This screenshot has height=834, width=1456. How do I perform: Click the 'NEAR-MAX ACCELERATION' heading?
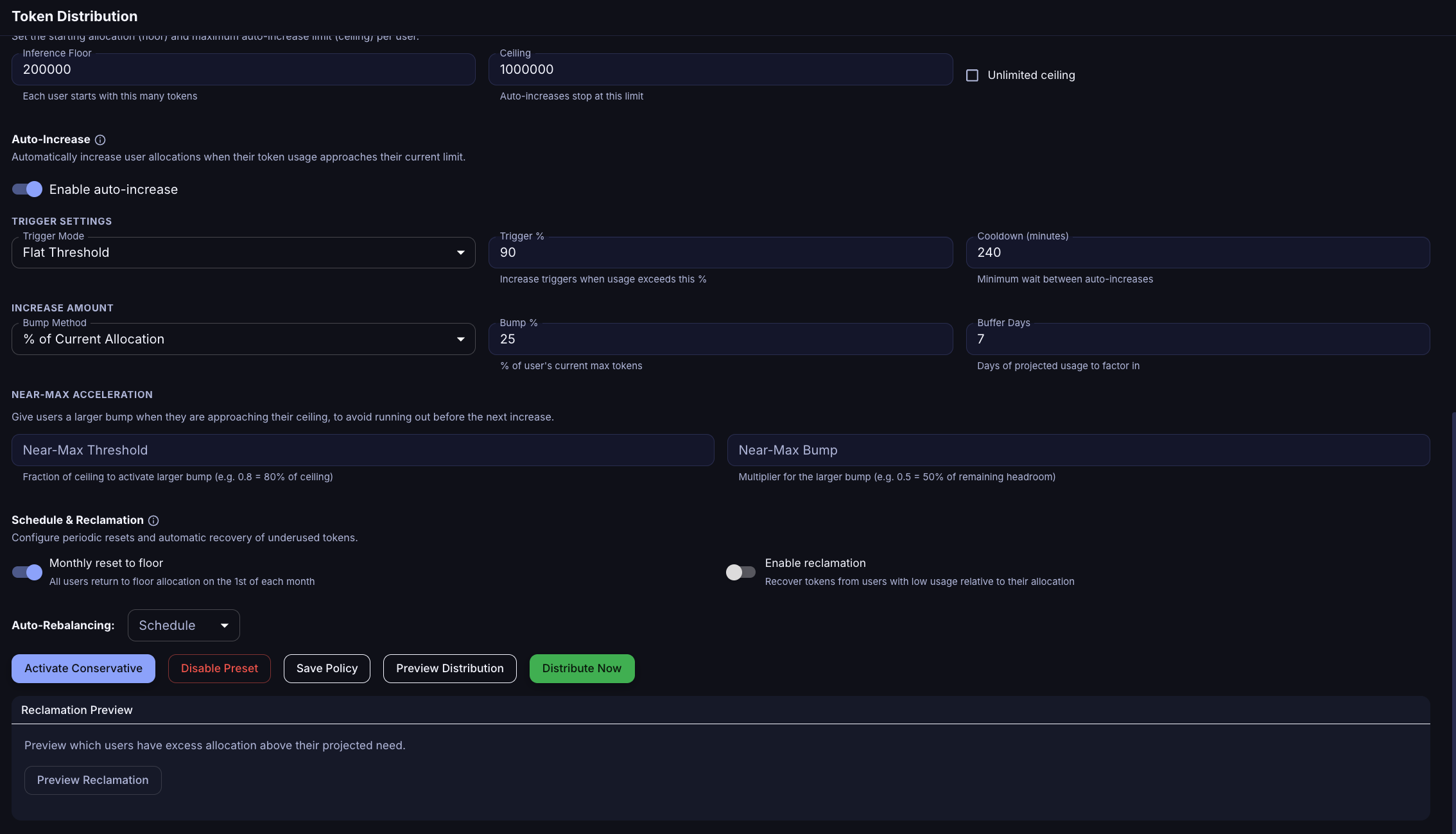pyautogui.click(x=82, y=395)
